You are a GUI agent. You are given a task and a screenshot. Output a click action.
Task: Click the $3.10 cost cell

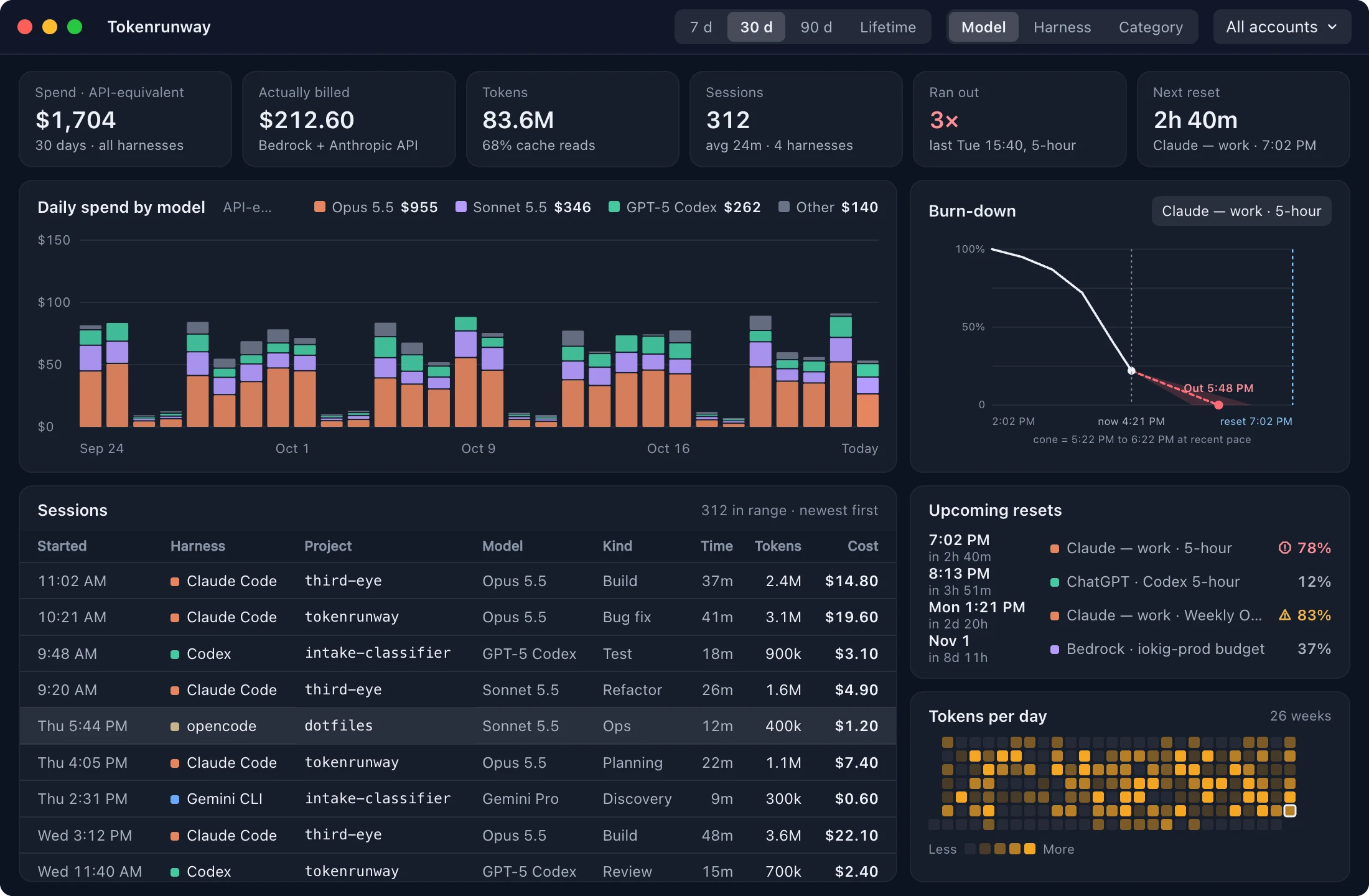(x=856, y=654)
